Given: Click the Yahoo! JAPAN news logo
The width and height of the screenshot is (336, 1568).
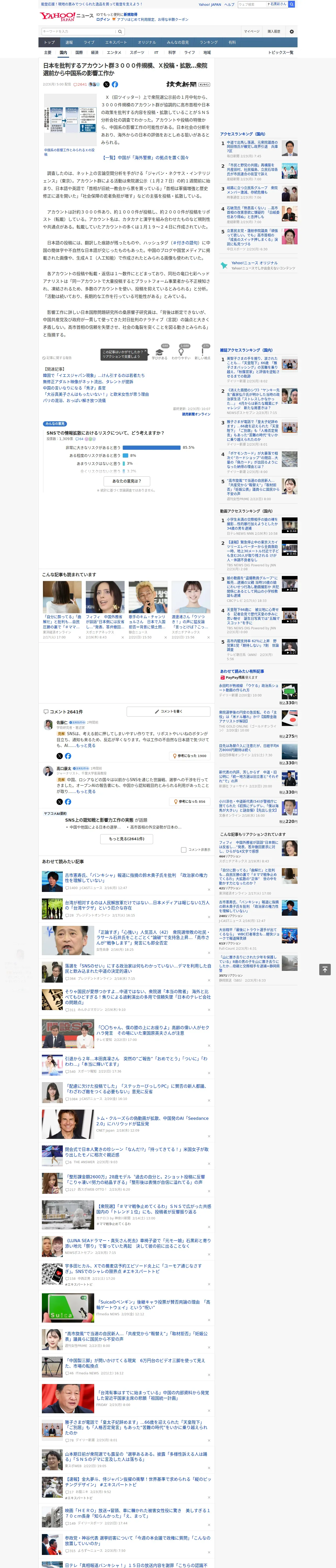Looking at the screenshot, I should 66,16.
